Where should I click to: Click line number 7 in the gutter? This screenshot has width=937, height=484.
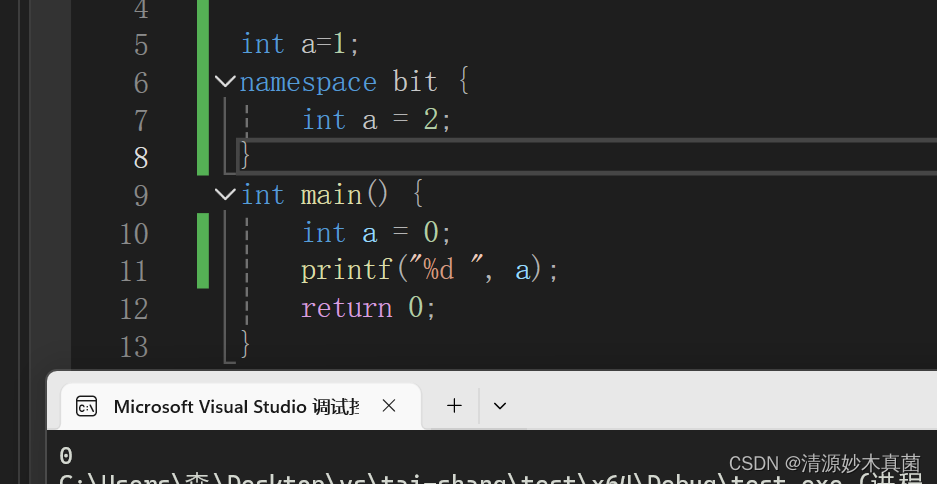(x=141, y=121)
